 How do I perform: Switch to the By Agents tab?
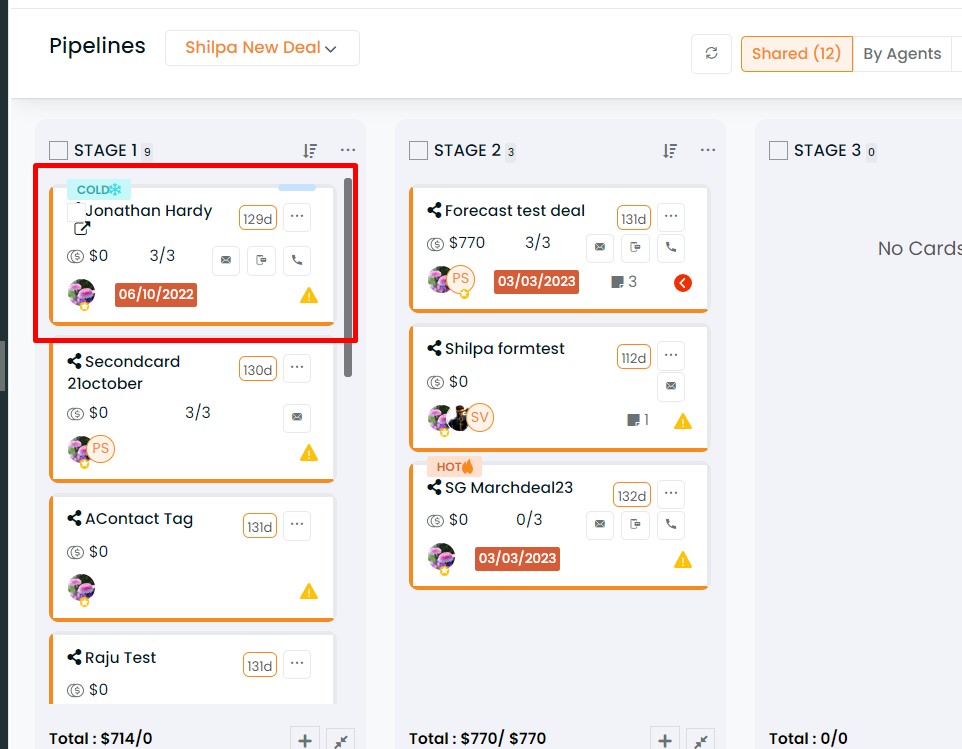pyautogui.click(x=902, y=54)
